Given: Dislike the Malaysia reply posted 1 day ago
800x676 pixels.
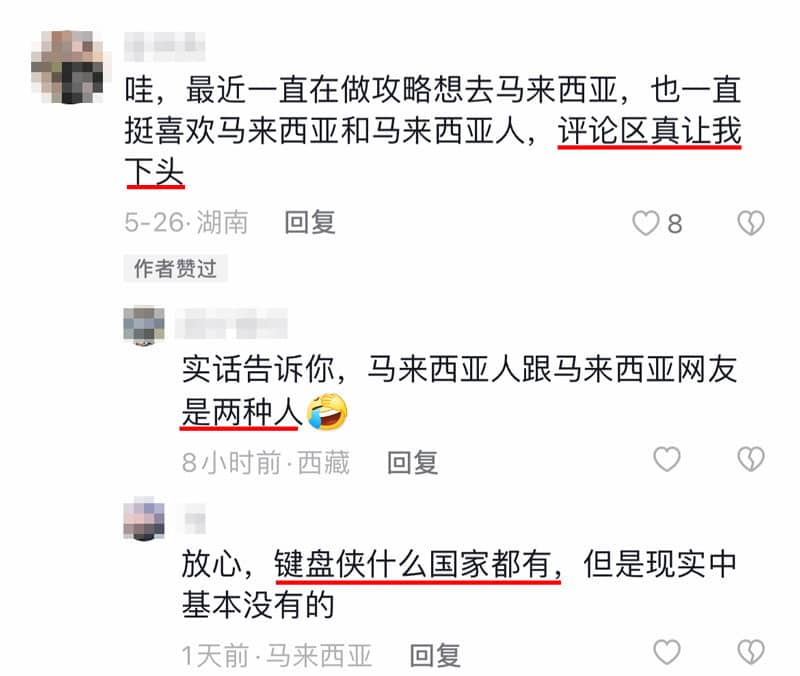Looking at the screenshot, I should (x=751, y=652).
